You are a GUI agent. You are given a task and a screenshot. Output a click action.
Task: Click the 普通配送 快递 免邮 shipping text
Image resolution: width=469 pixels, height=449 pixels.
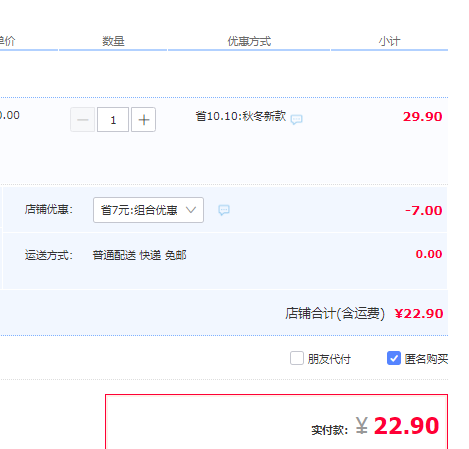click(139, 255)
